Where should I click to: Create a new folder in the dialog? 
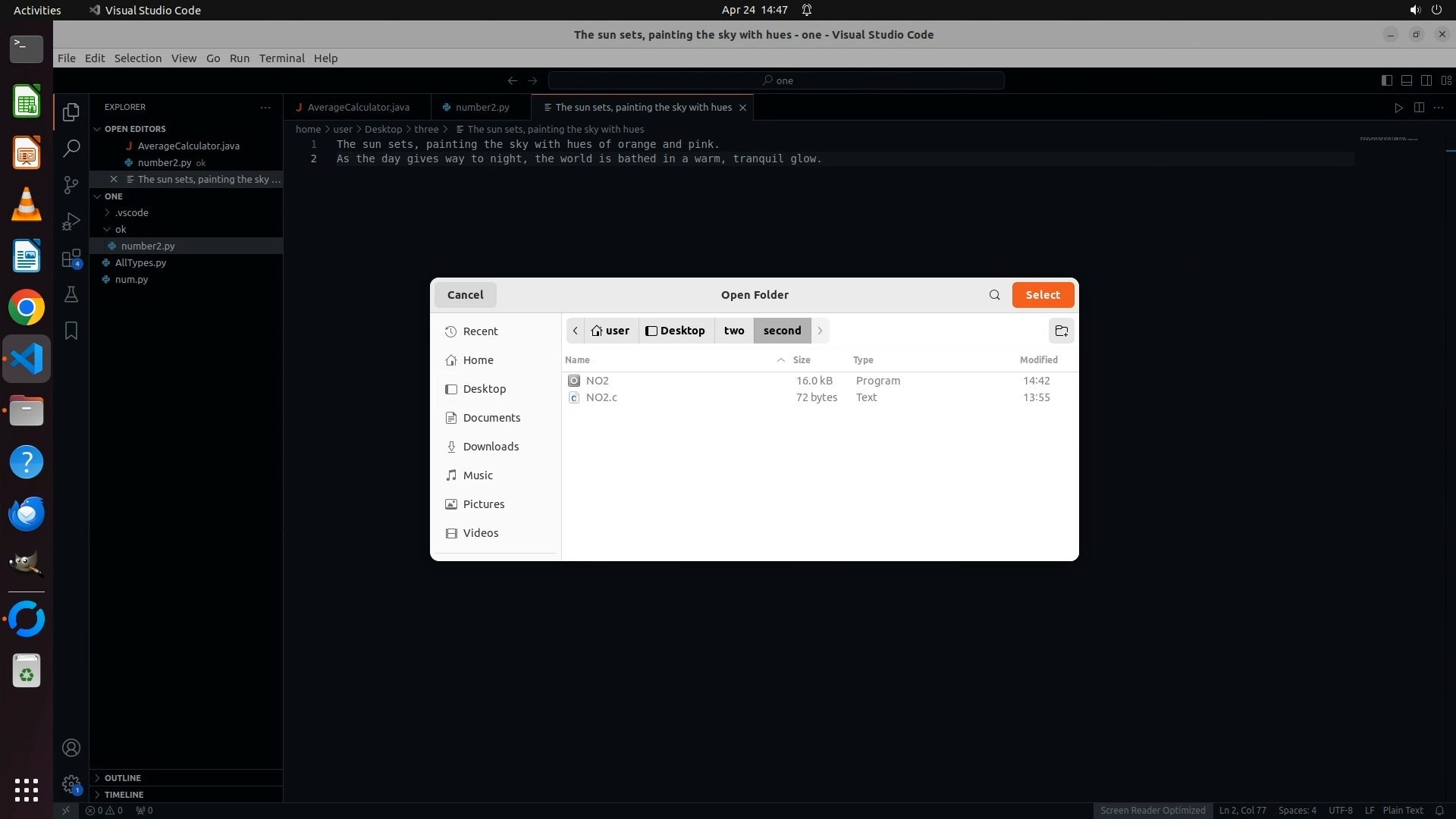pos(1061,331)
